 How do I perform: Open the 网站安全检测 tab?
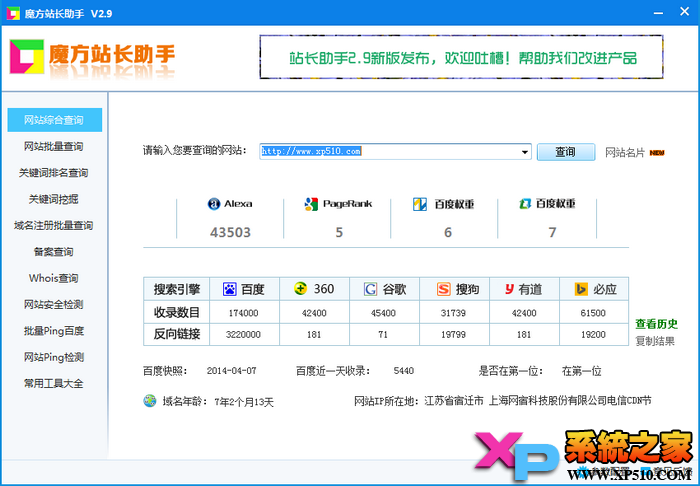pos(54,304)
